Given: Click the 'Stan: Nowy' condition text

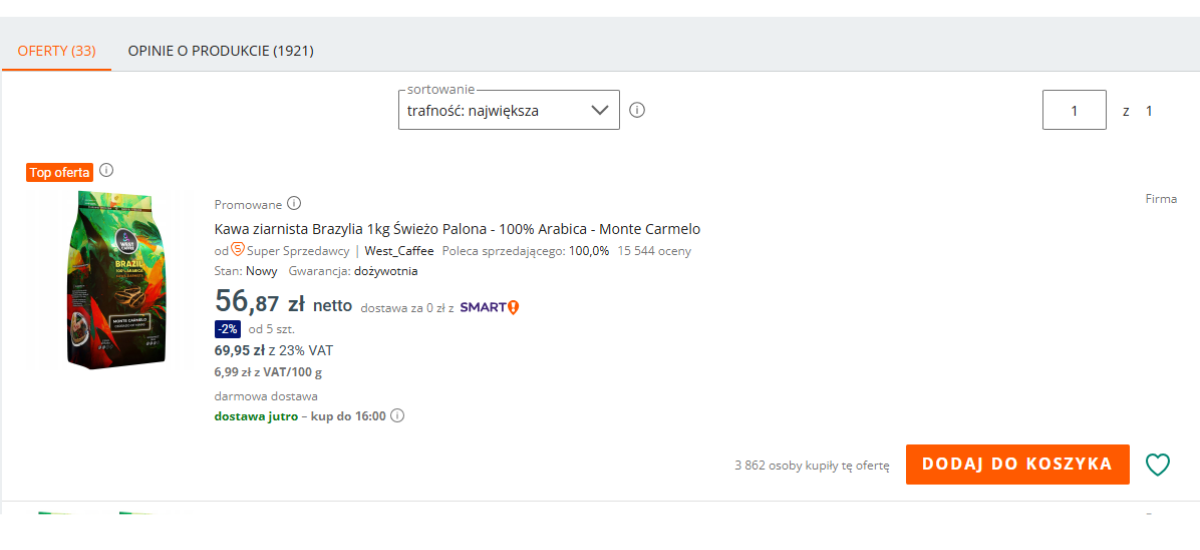Looking at the screenshot, I should (246, 271).
